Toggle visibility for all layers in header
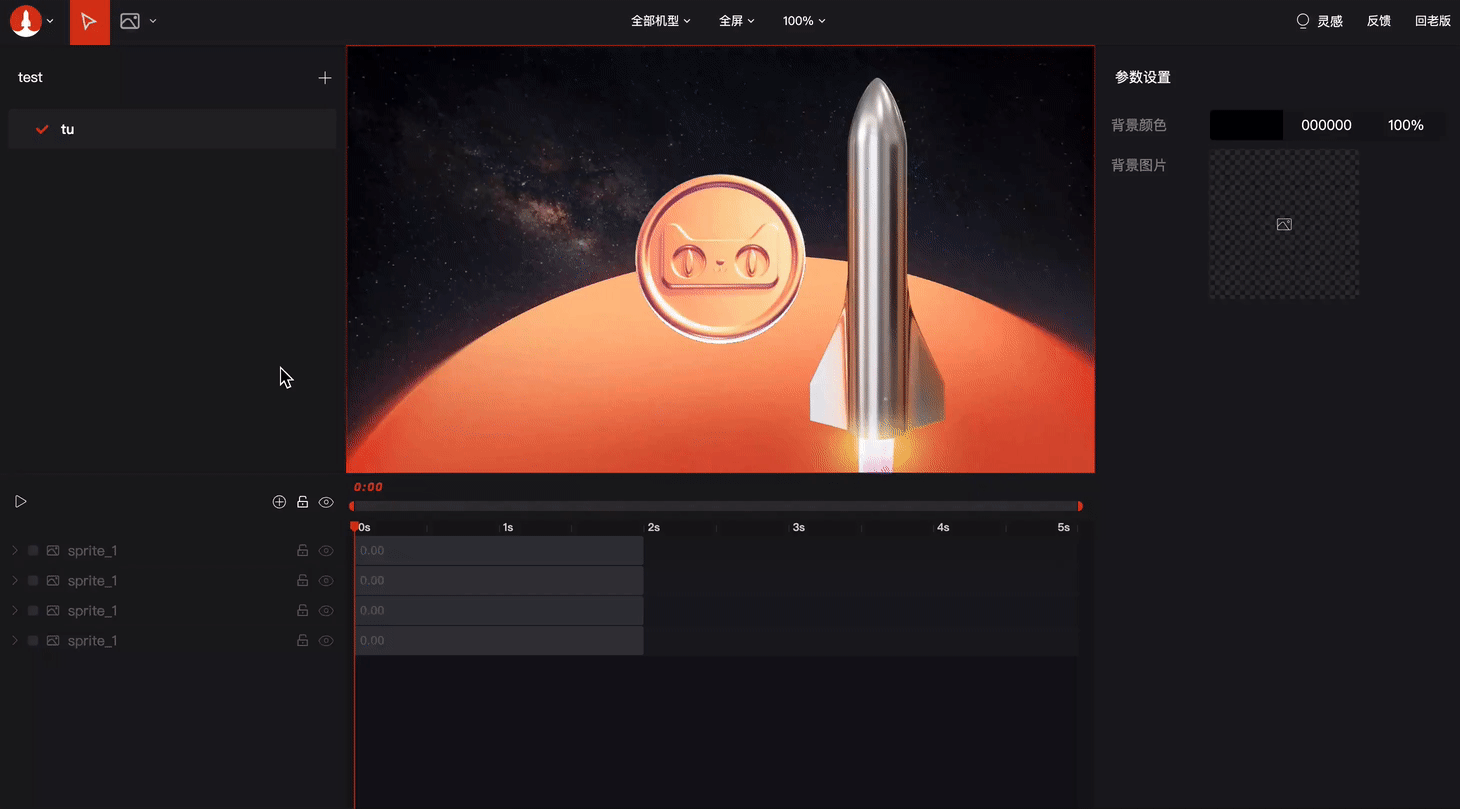 click(x=326, y=502)
